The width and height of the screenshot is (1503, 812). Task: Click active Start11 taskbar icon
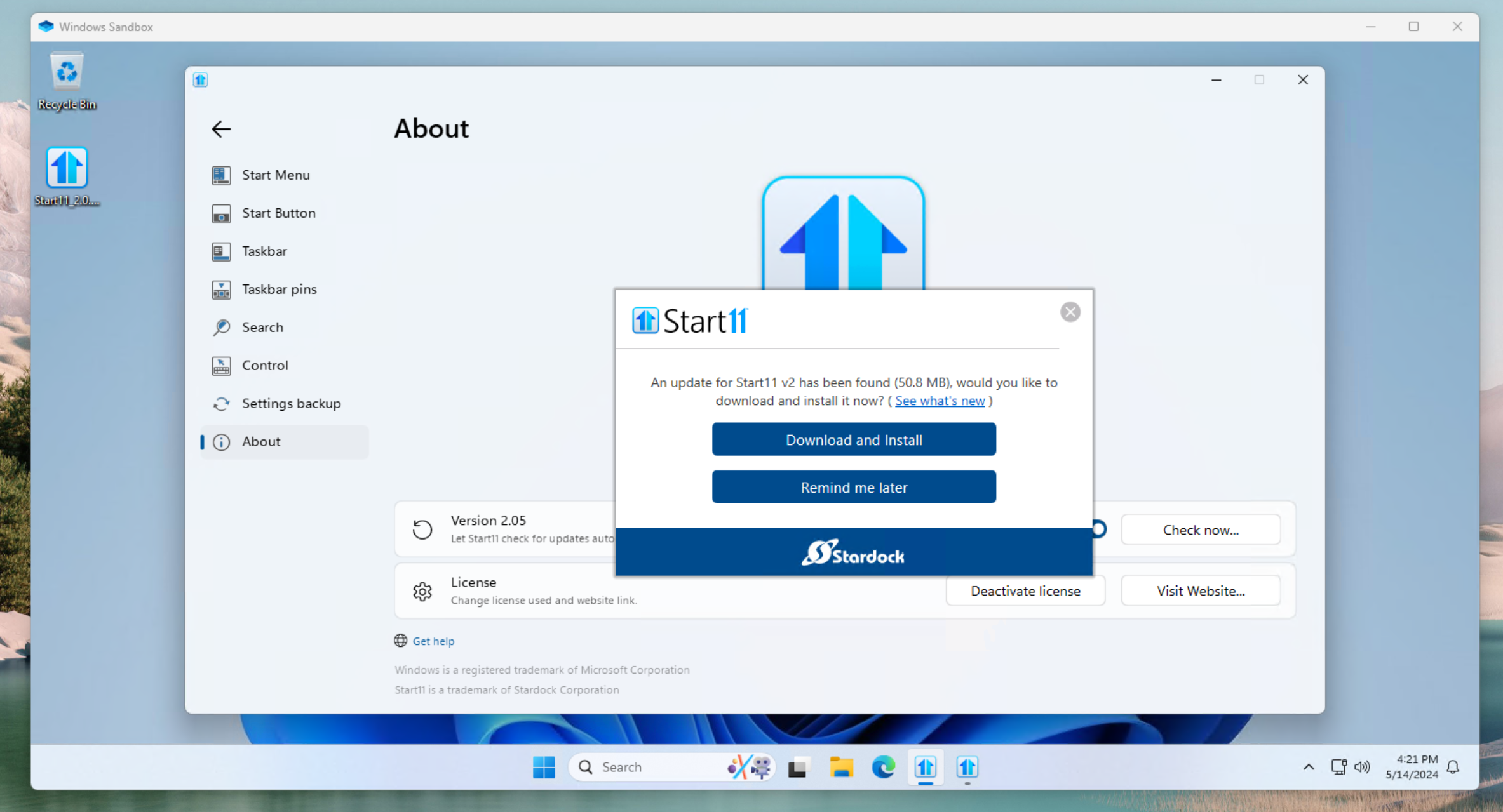coord(926,767)
